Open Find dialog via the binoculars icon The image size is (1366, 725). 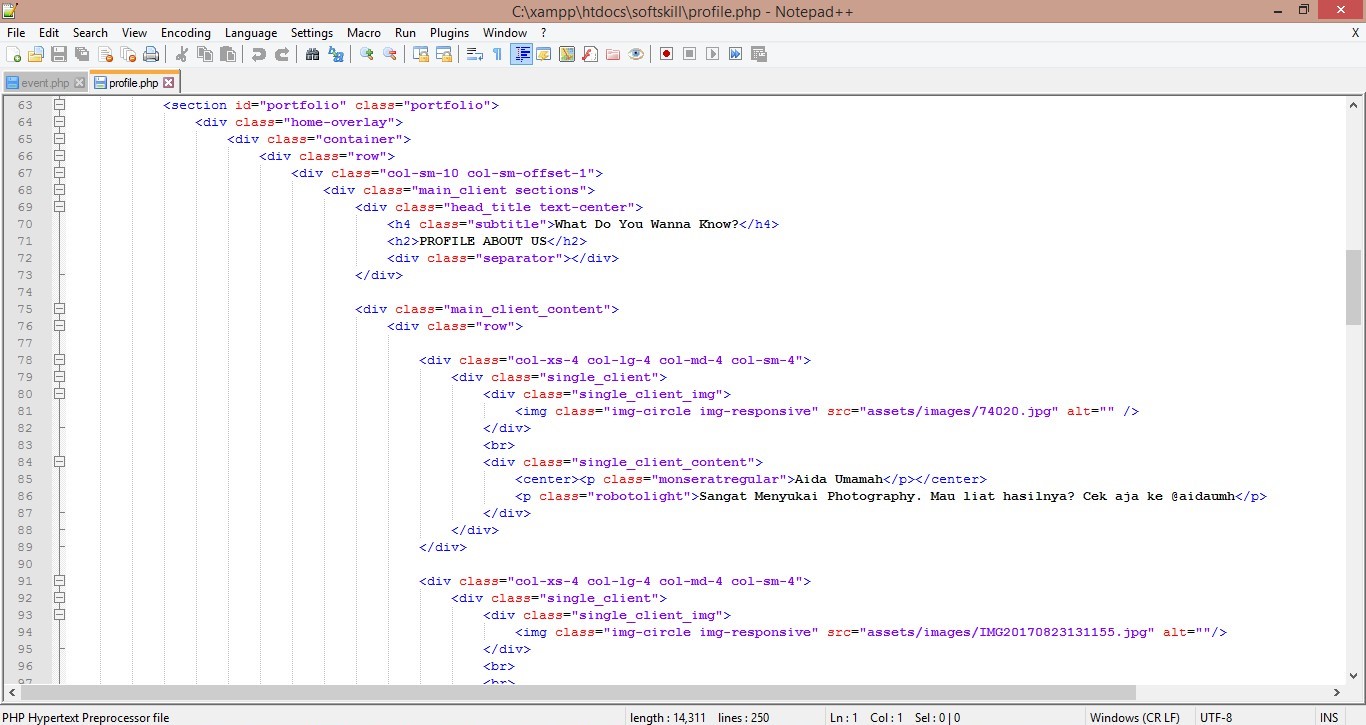313,54
